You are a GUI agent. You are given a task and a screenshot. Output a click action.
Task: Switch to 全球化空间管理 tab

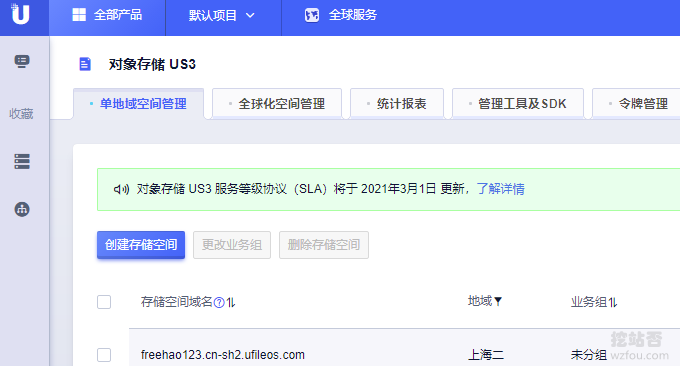(x=277, y=104)
